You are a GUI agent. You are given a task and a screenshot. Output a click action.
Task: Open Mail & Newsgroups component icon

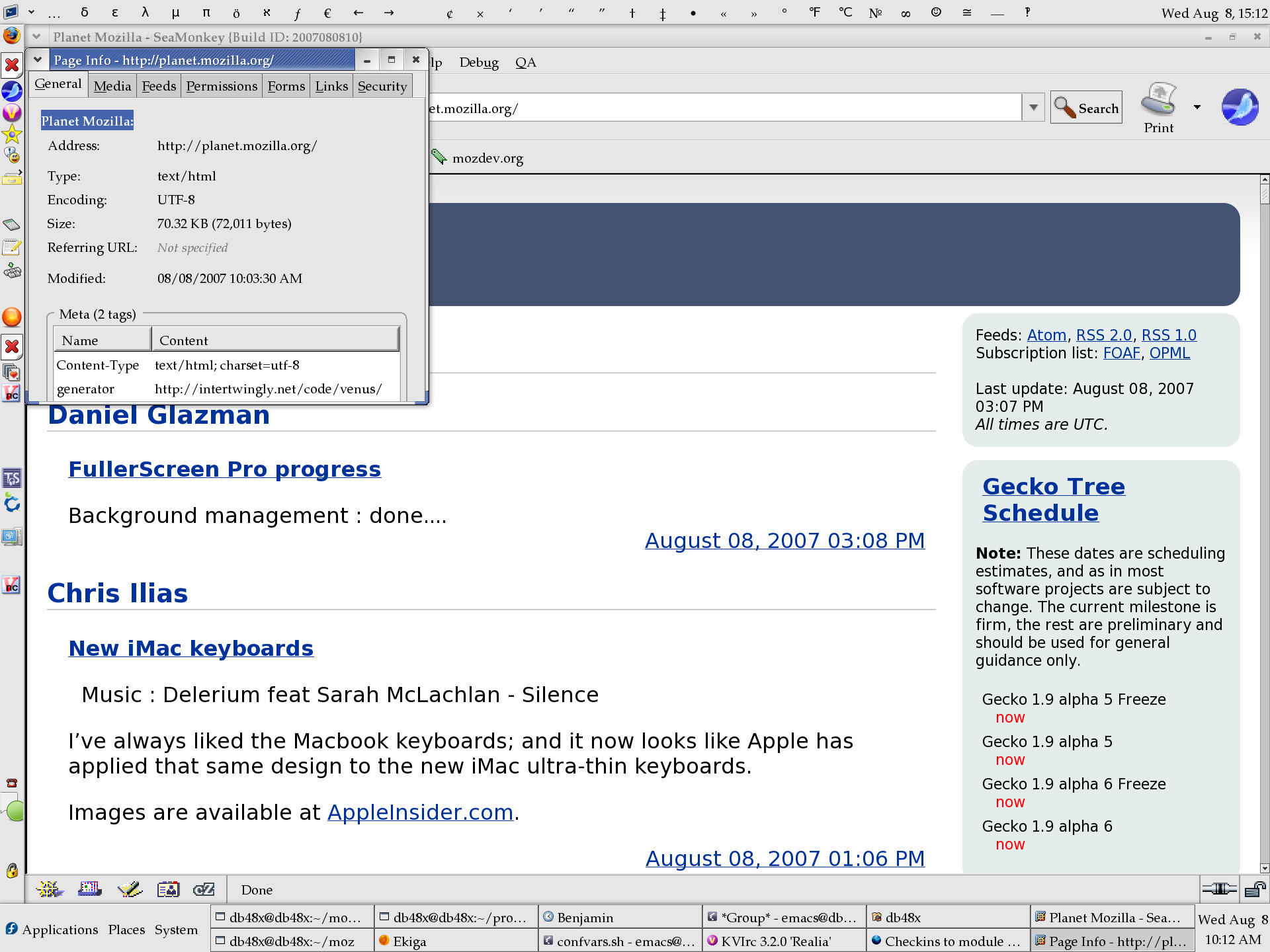coord(90,890)
